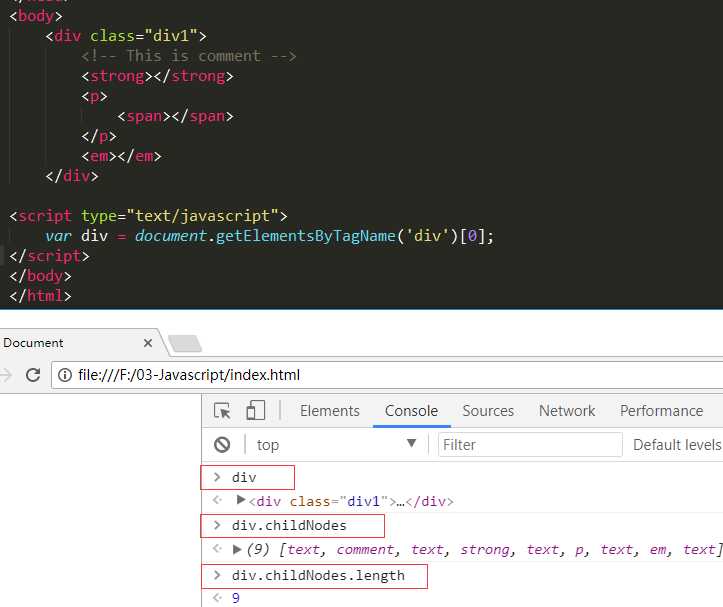Open a new browser tab
The height and width of the screenshot is (607, 723).
[185, 344]
